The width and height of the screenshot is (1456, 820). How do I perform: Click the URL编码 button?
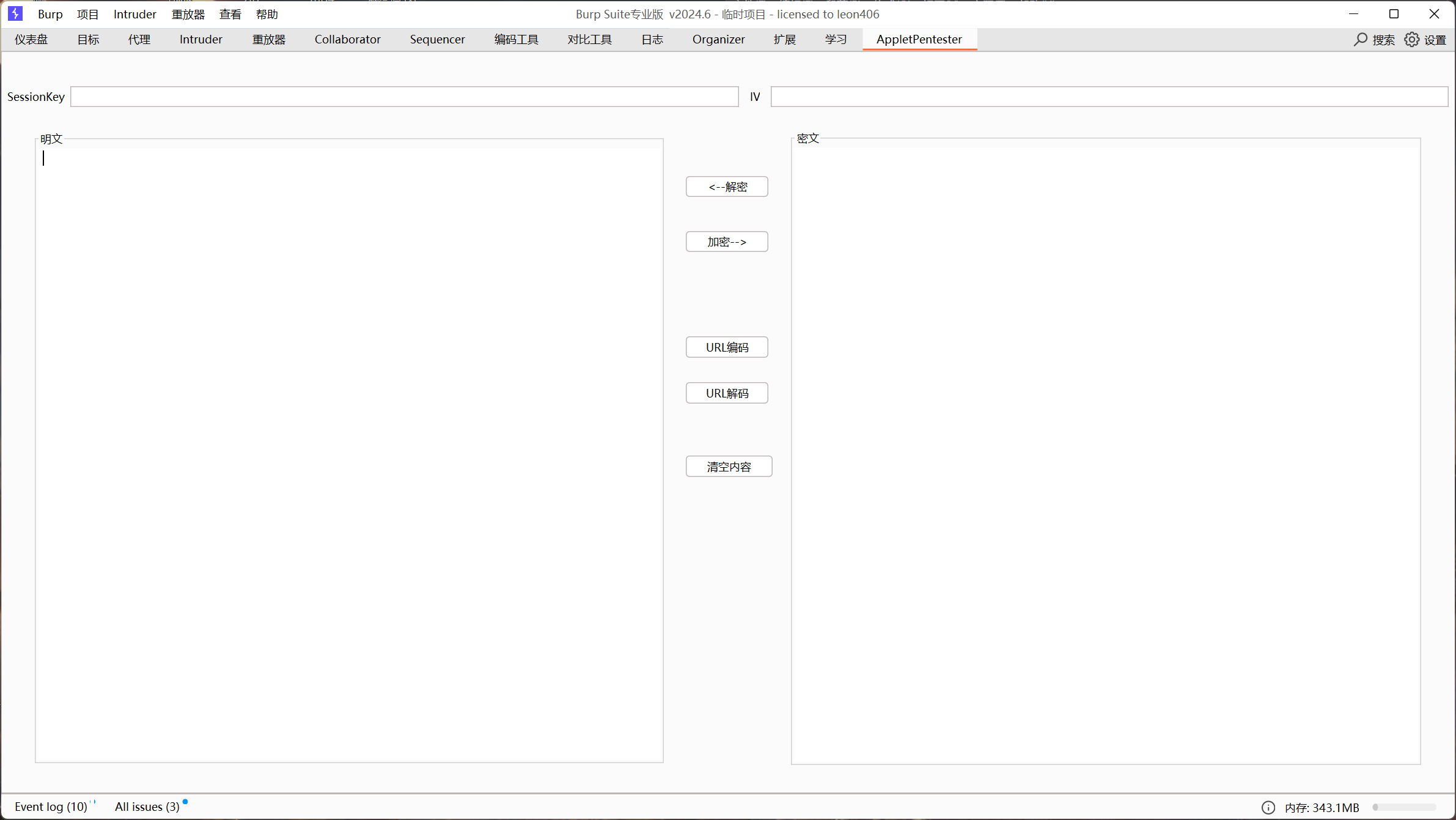pos(727,347)
